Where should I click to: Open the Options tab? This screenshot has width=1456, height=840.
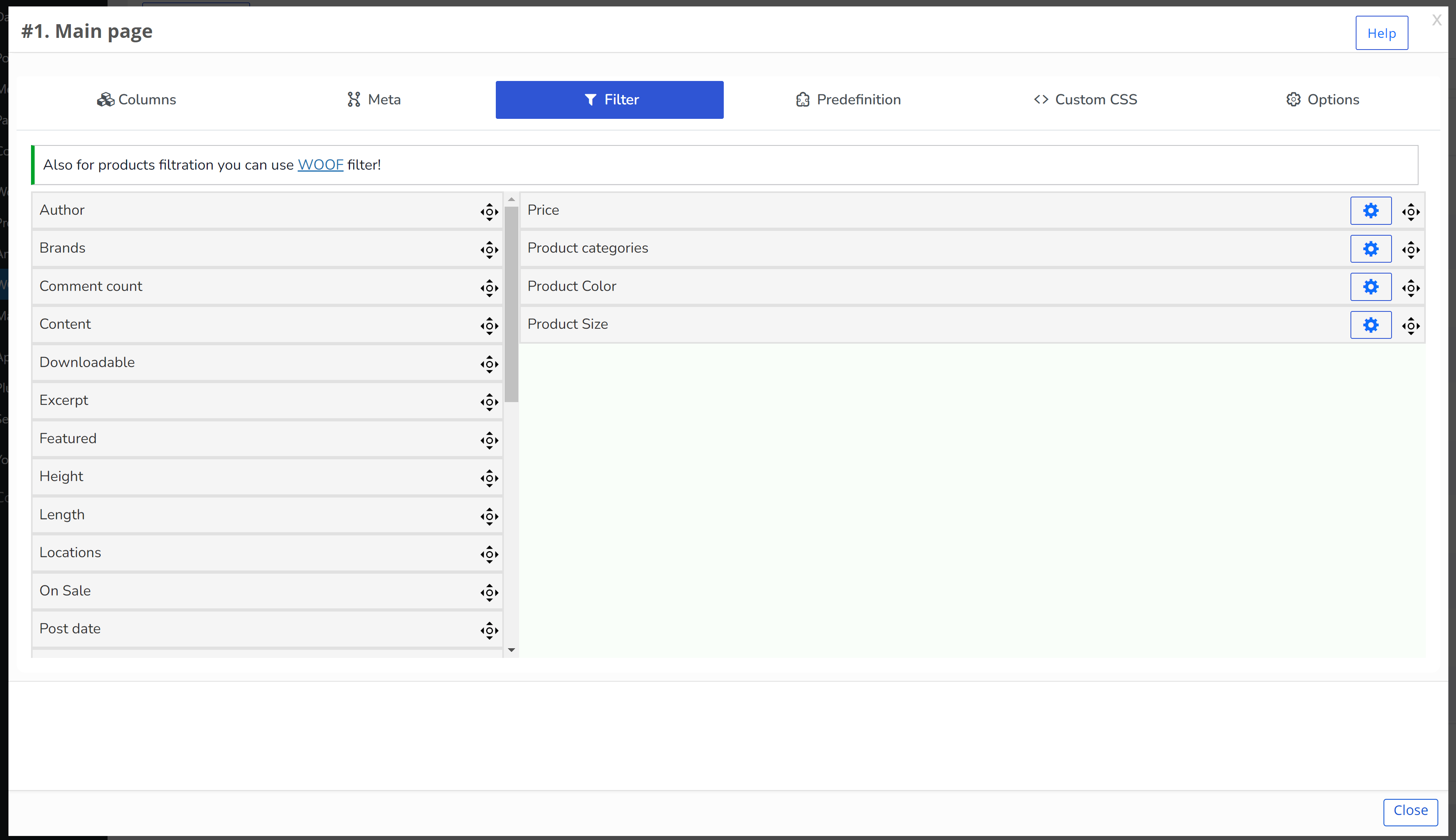point(1322,99)
